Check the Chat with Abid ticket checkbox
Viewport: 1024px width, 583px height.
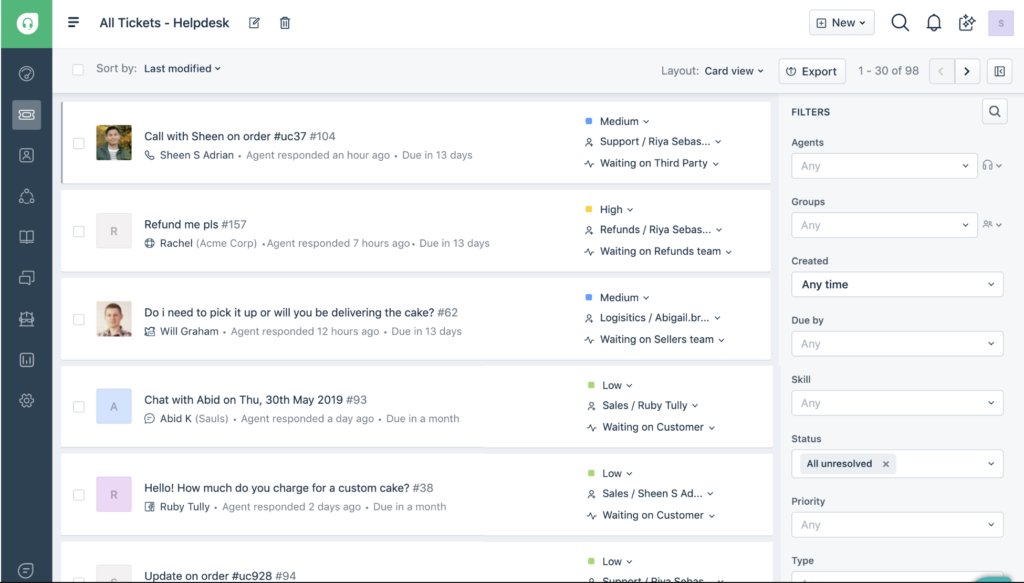78,407
